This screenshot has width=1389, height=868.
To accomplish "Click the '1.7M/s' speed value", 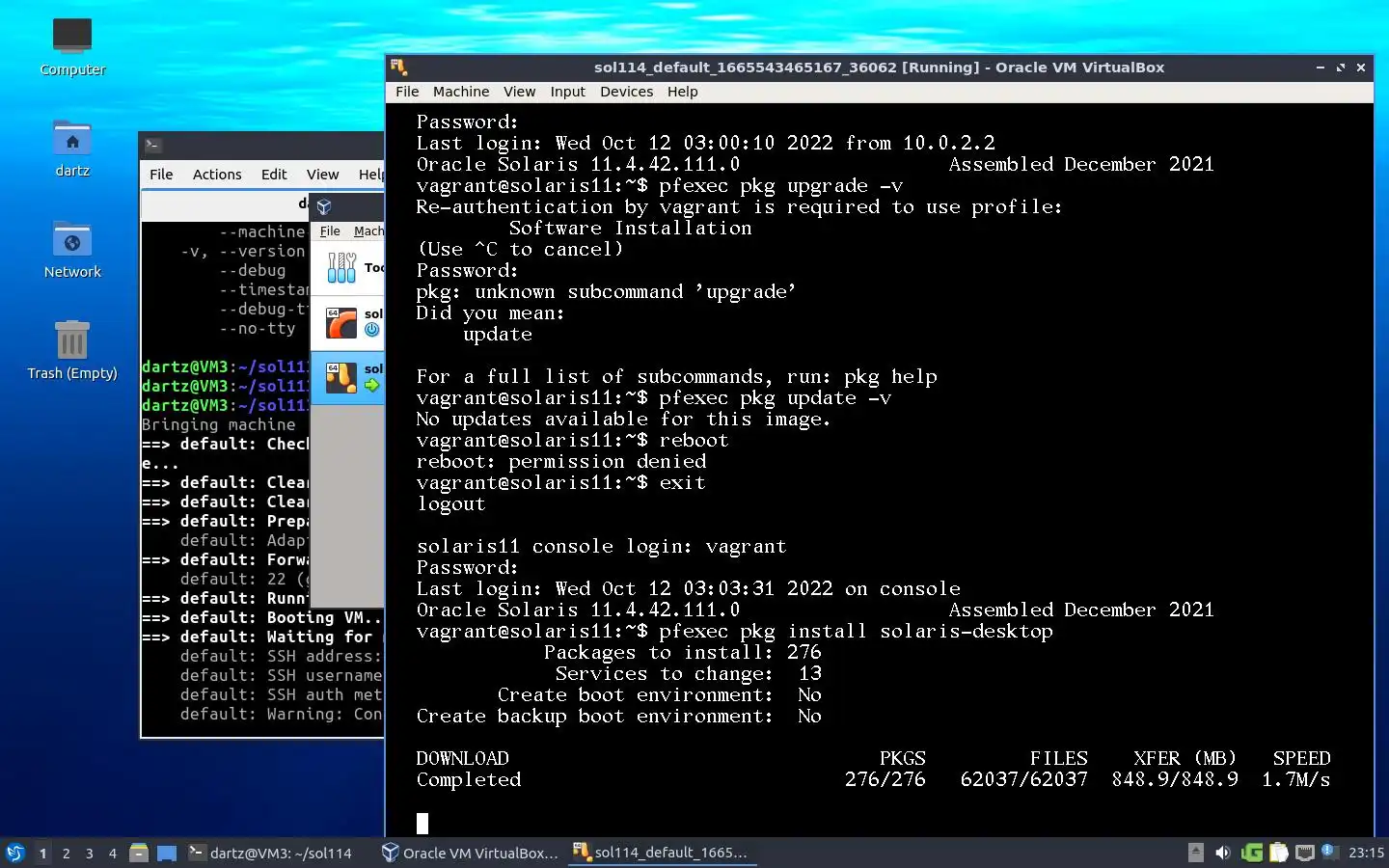I will tap(1296, 780).
